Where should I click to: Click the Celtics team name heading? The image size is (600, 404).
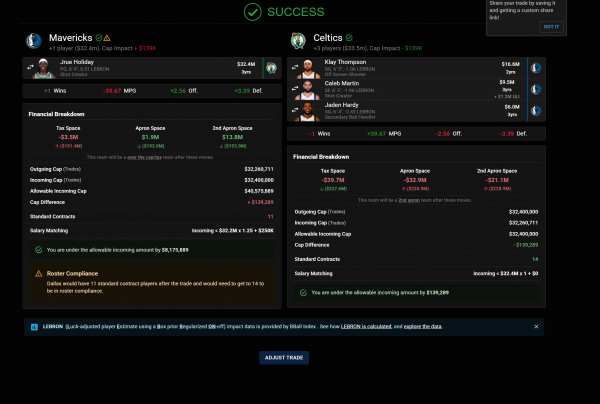click(328, 38)
